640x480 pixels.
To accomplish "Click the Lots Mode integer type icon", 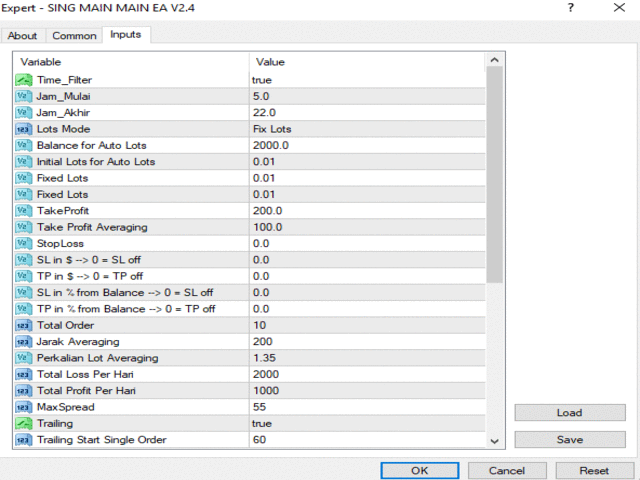I will pos(24,129).
